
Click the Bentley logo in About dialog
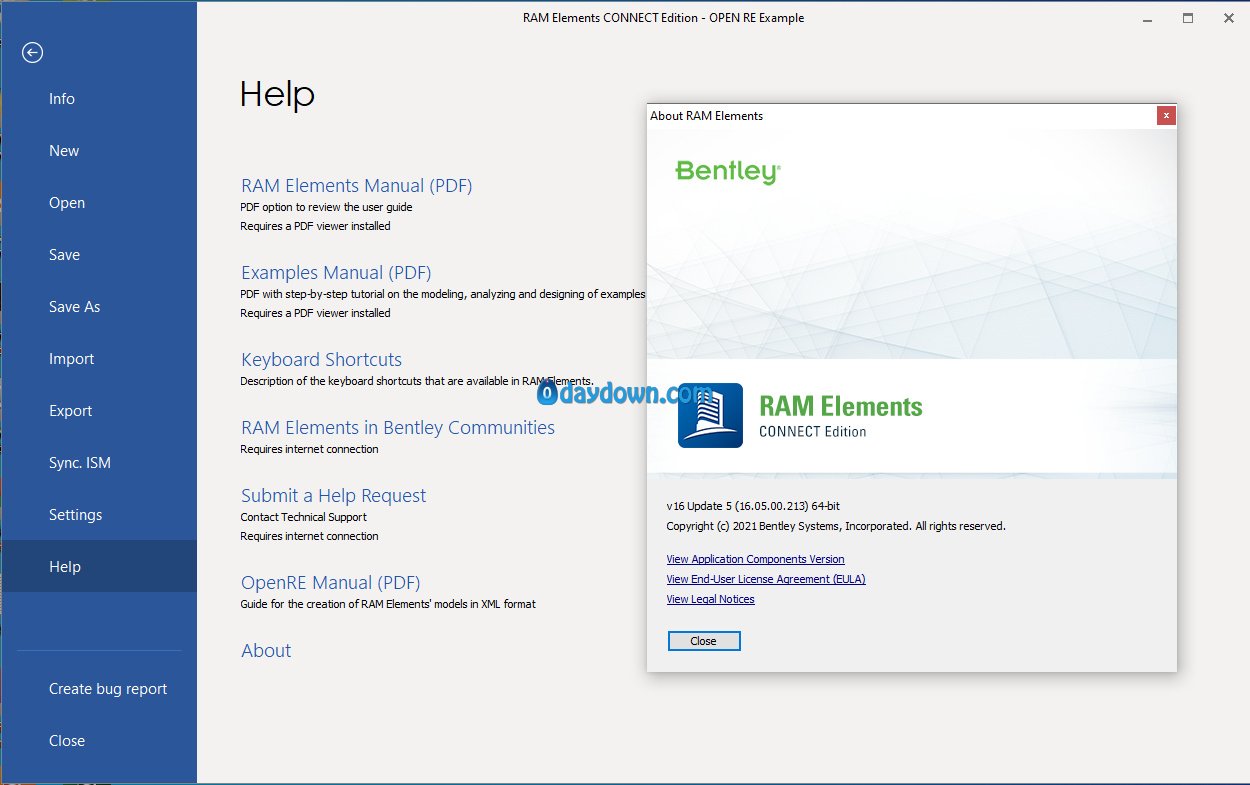click(x=727, y=171)
